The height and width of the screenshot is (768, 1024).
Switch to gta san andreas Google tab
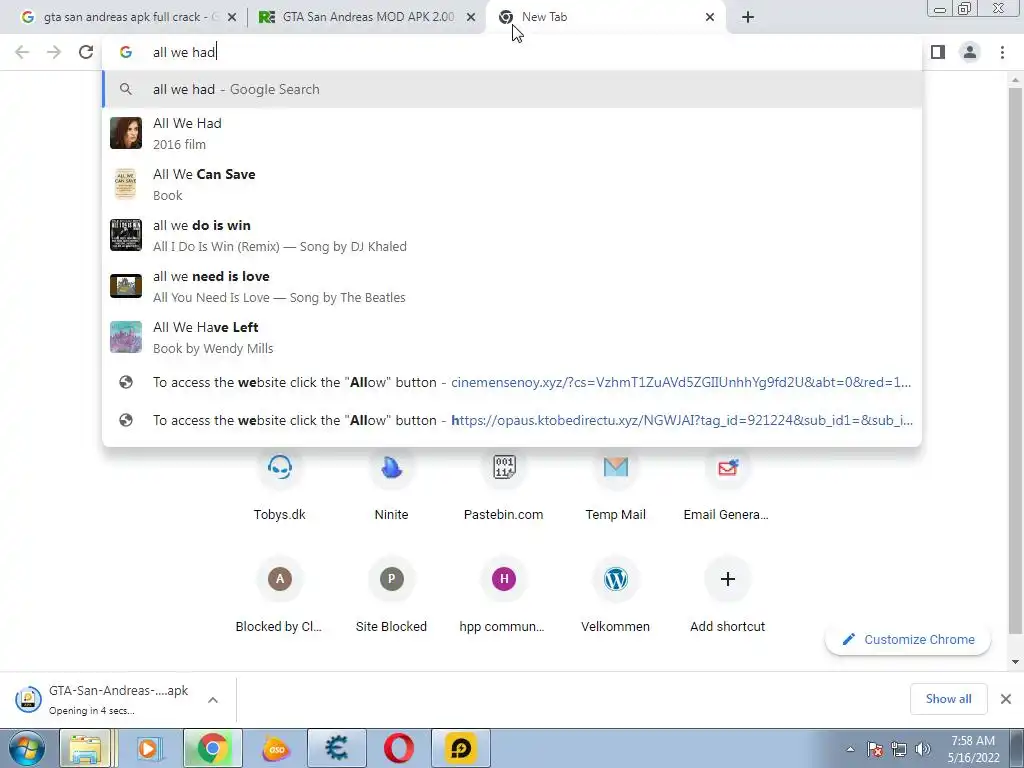129,17
